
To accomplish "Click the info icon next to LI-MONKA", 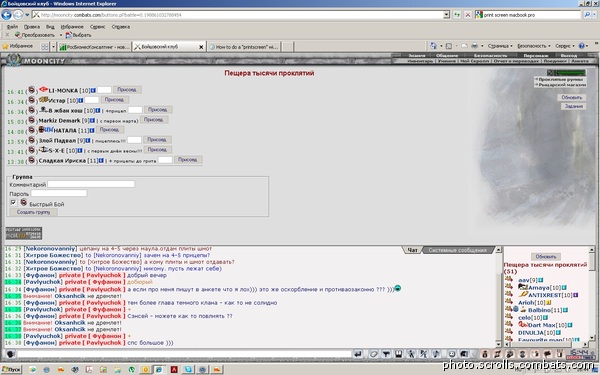I will (x=93, y=91).
